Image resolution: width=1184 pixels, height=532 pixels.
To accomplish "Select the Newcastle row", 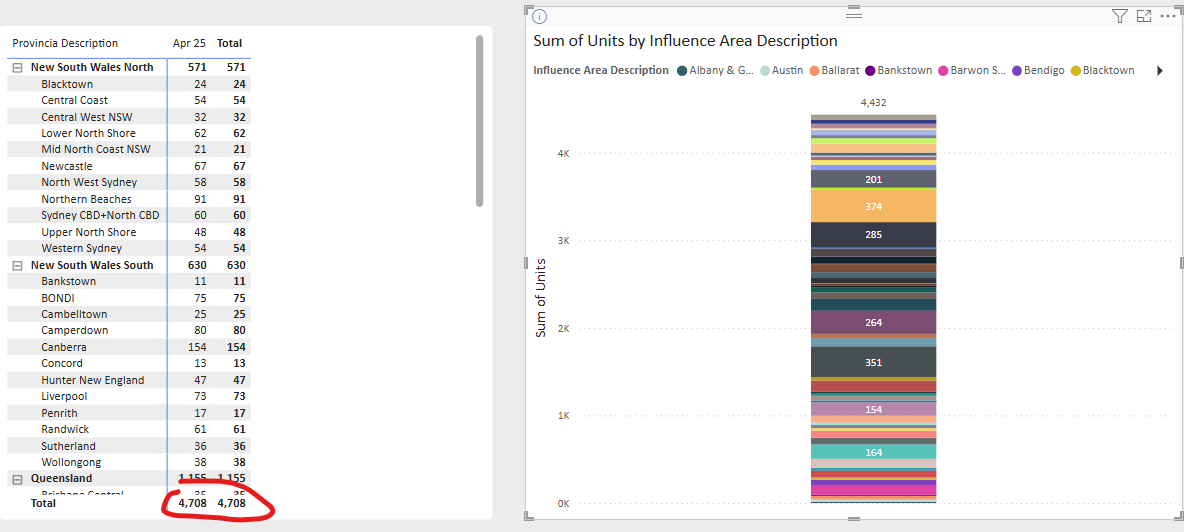I will [x=129, y=166].
